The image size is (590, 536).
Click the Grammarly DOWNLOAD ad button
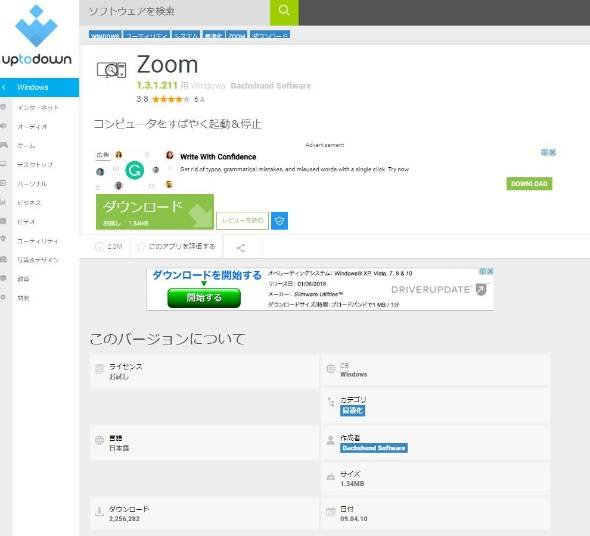pyautogui.click(x=529, y=184)
